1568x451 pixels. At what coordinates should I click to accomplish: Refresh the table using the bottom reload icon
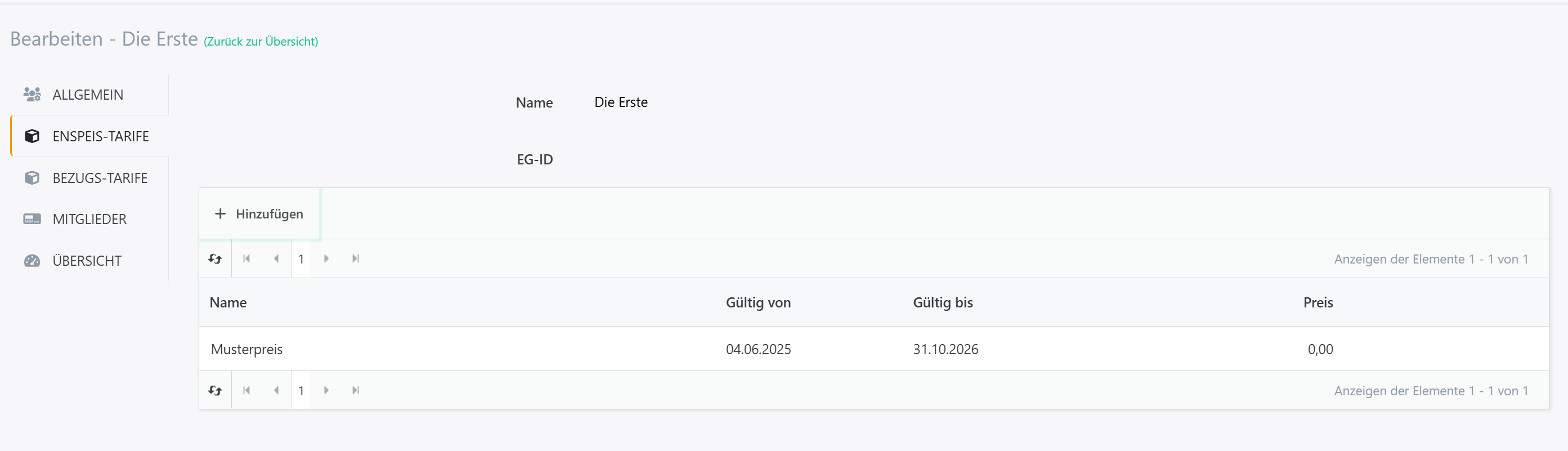coord(215,390)
